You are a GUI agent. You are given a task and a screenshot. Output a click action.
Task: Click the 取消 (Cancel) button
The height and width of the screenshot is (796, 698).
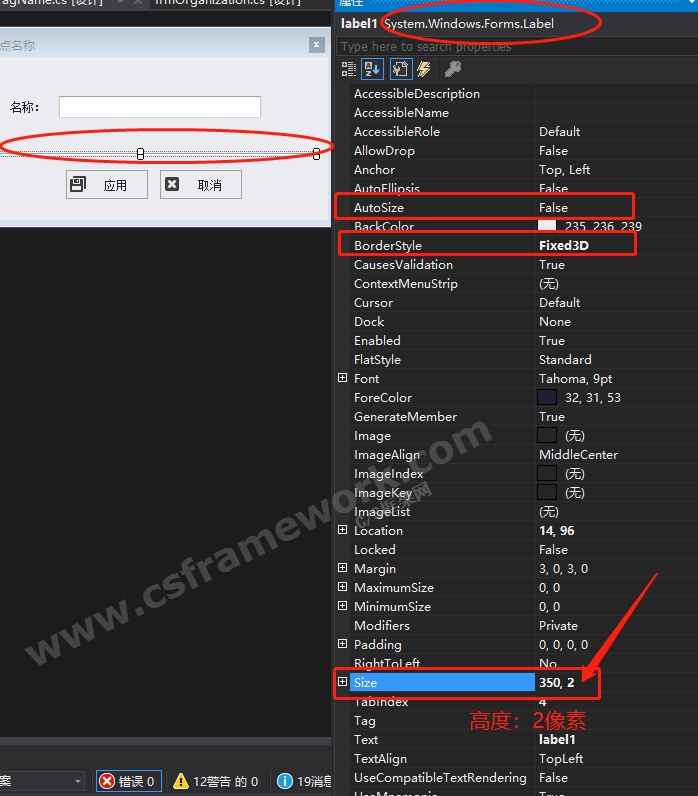tap(200, 185)
